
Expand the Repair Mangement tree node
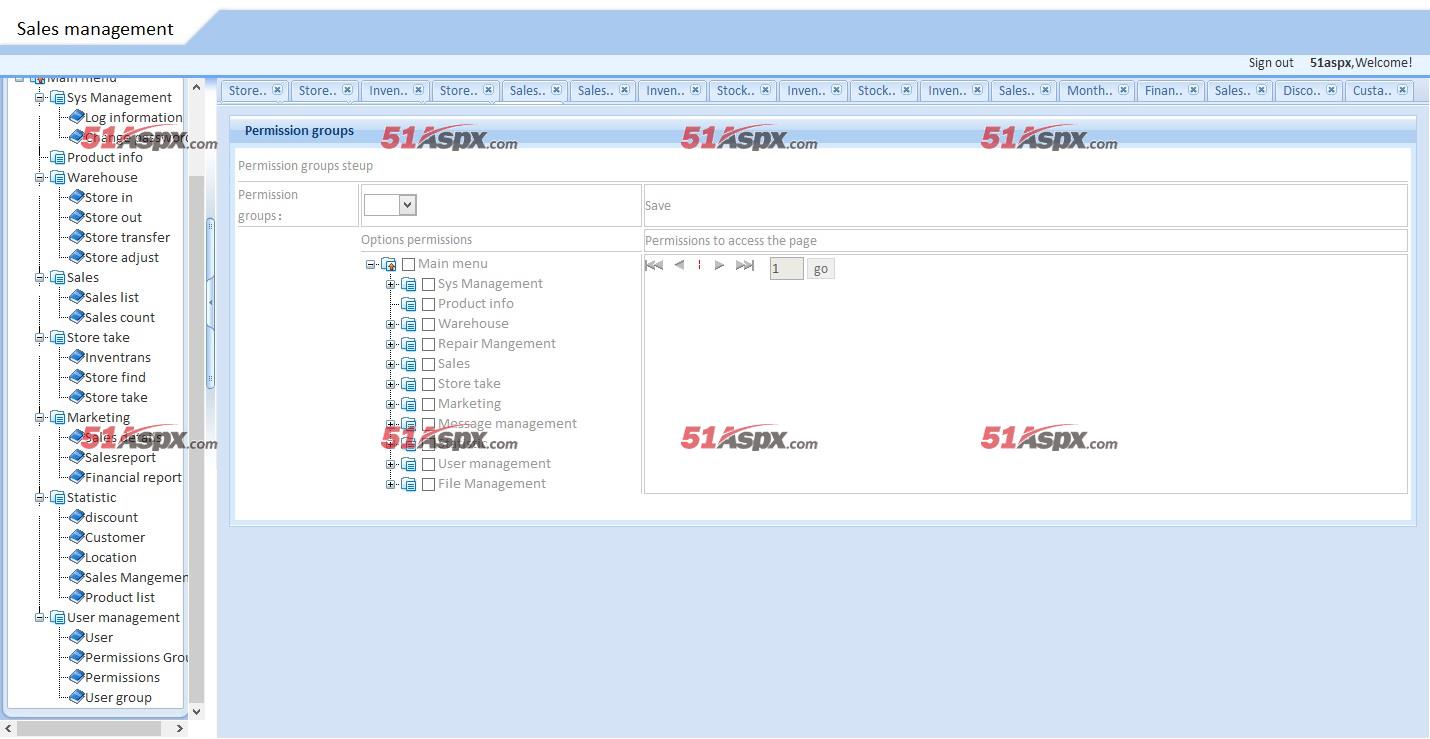[x=391, y=344]
